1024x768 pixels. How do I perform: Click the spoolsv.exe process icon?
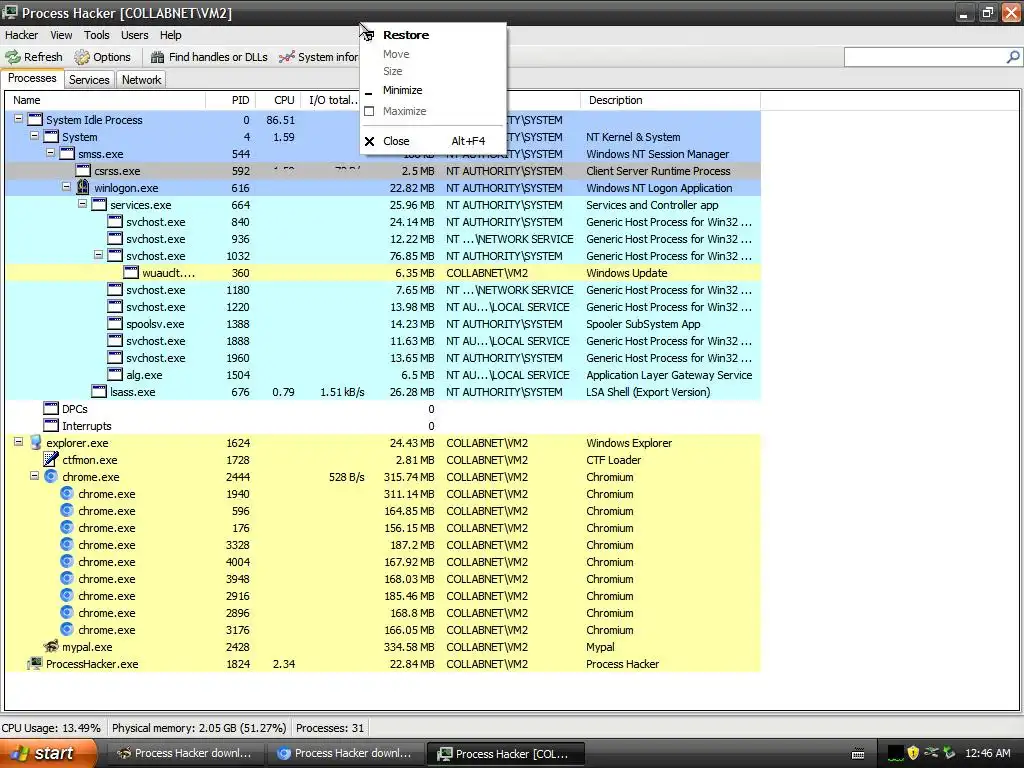(115, 323)
